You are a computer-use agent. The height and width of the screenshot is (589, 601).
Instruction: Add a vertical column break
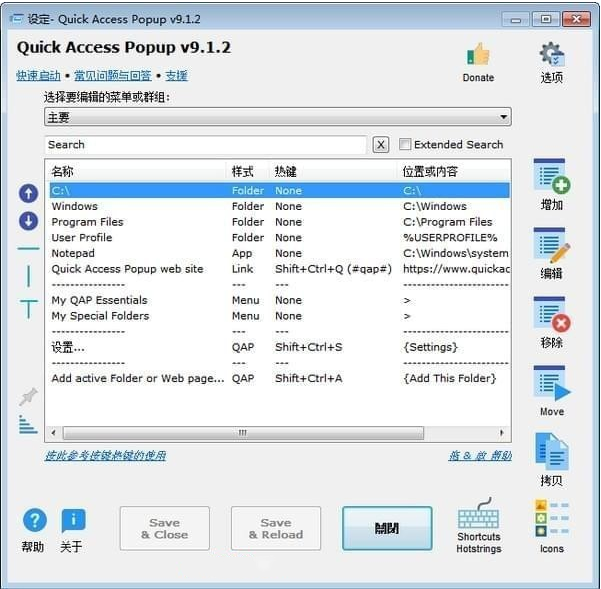(28, 276)
